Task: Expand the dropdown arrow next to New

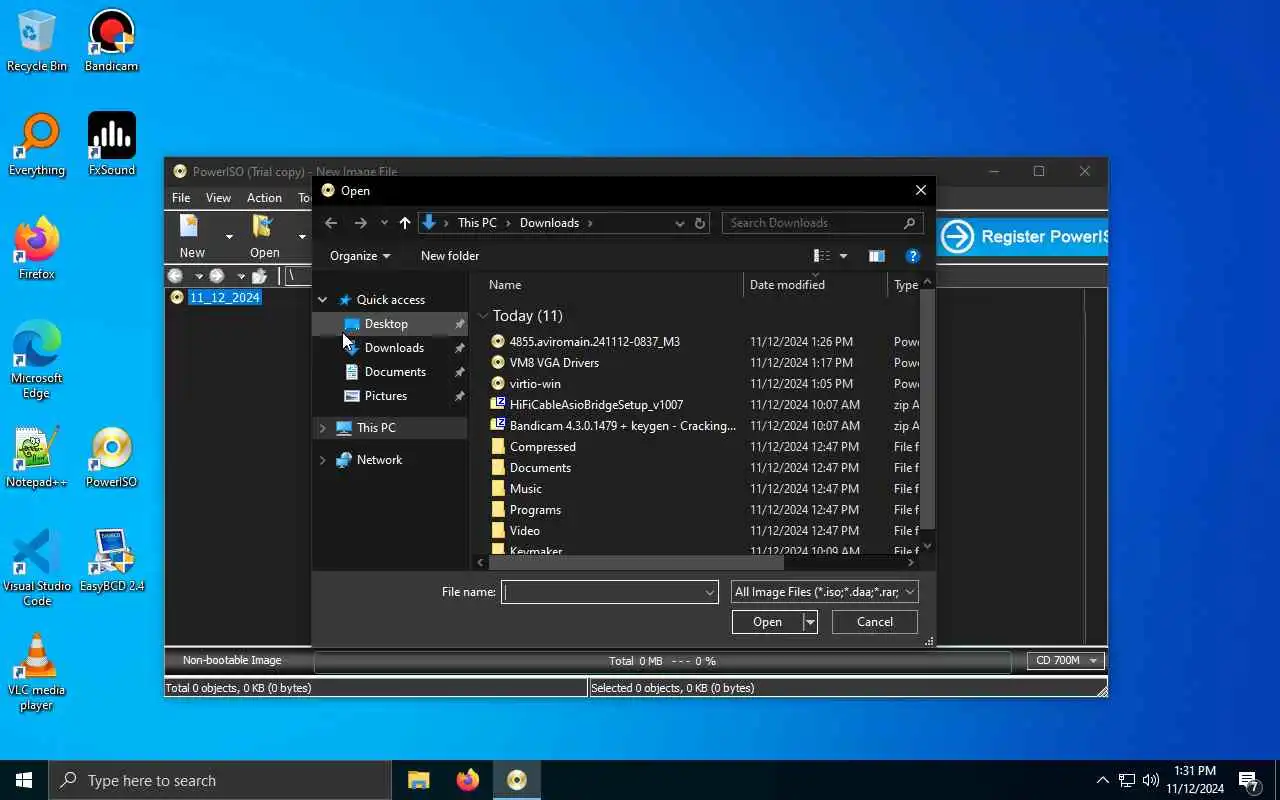Action: 229,237
